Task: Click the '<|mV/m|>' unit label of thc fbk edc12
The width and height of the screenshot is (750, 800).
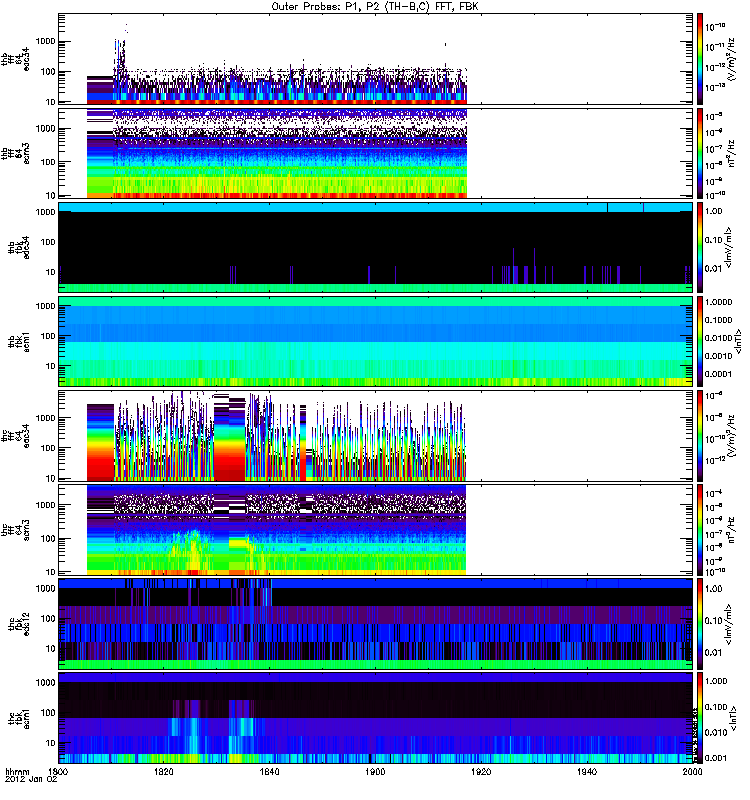Action: pyautogui.click(x=729, y=624)
